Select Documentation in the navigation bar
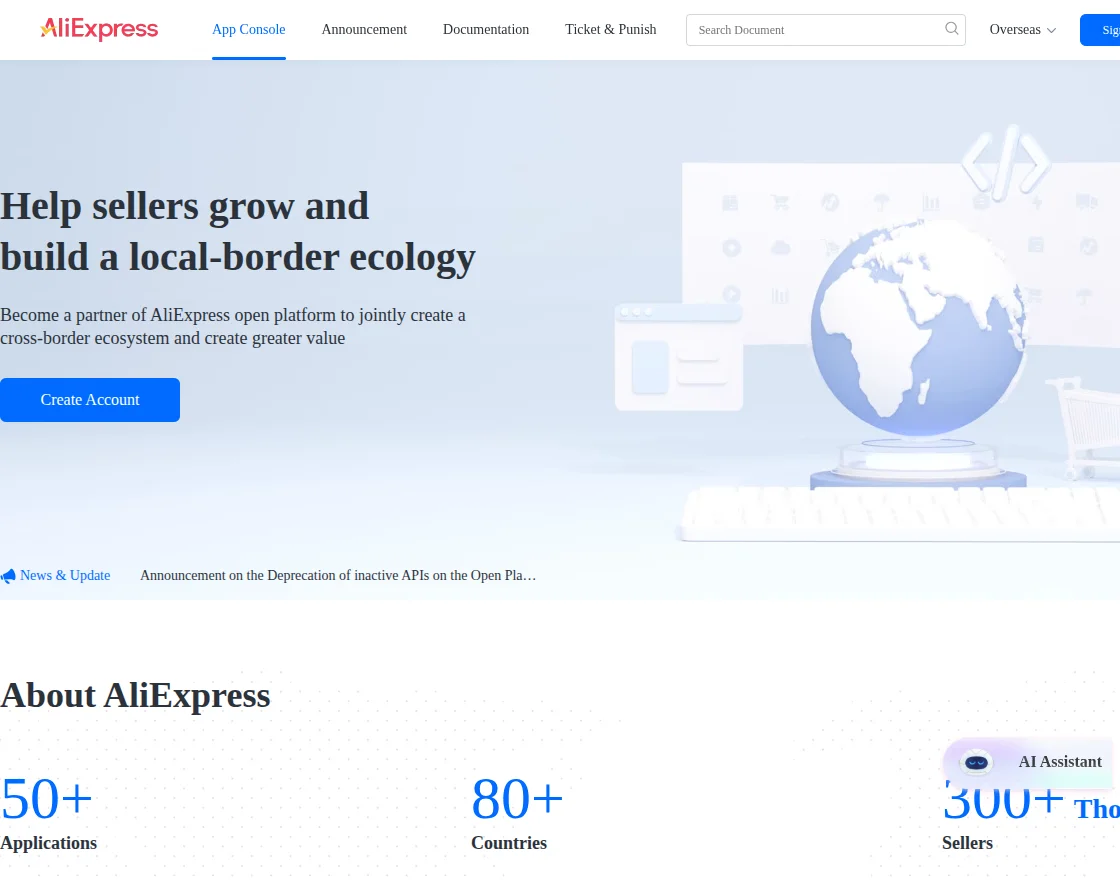 (x=486, y=30)
